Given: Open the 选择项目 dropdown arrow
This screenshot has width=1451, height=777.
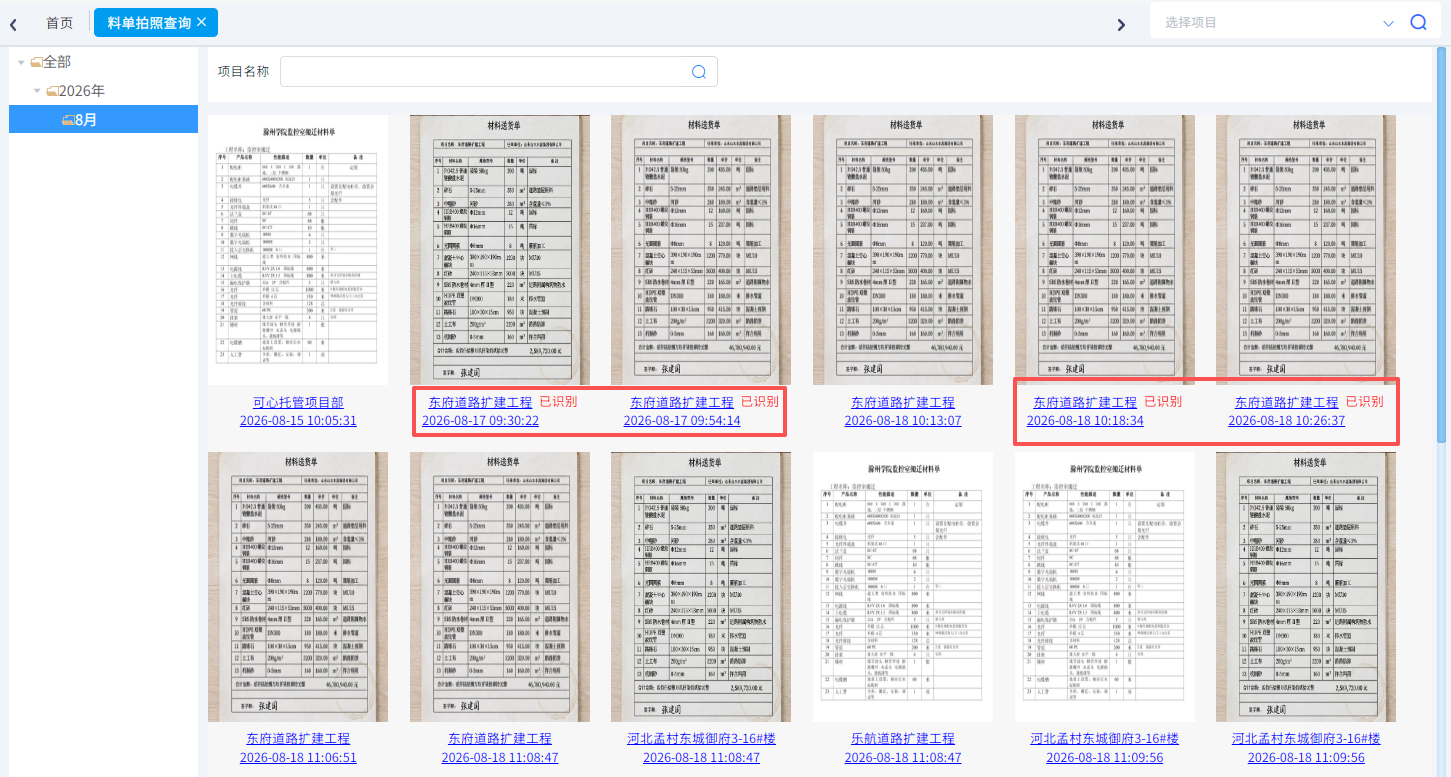Looking at the screenshot, I should (x=1388, y=23).
